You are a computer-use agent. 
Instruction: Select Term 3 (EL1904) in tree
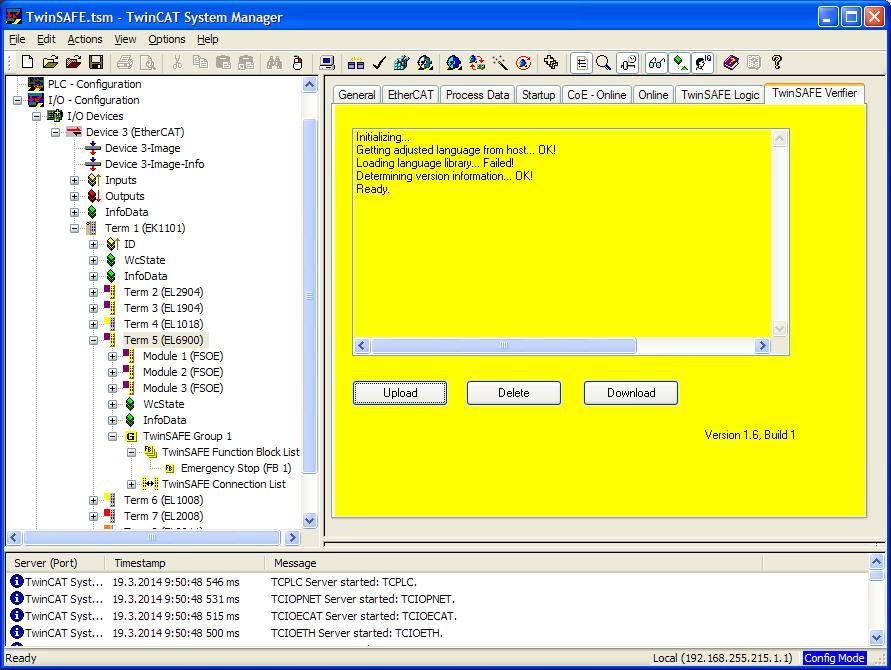164,308
